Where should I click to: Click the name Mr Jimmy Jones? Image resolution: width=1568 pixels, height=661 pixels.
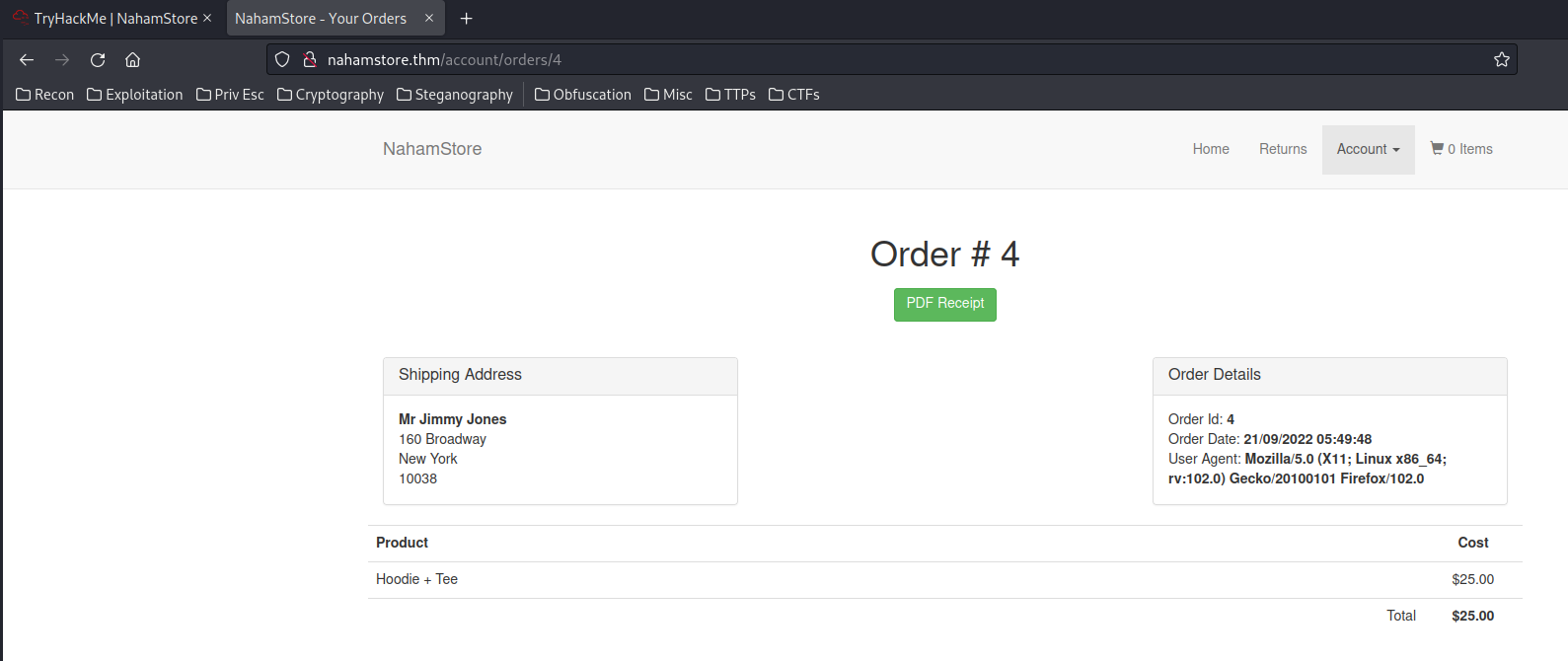[x=452, y=419]
